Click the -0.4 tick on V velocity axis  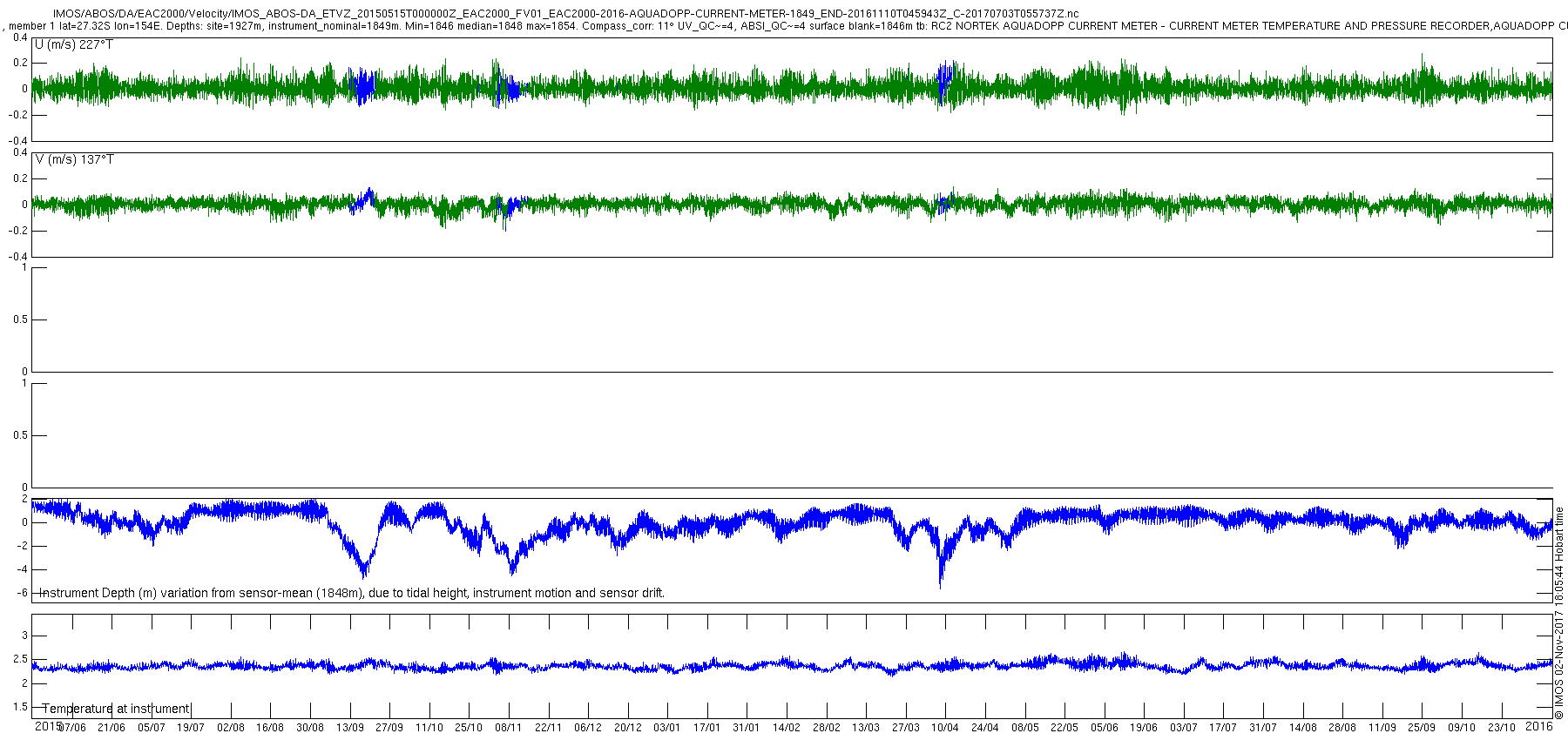(17, 257)
